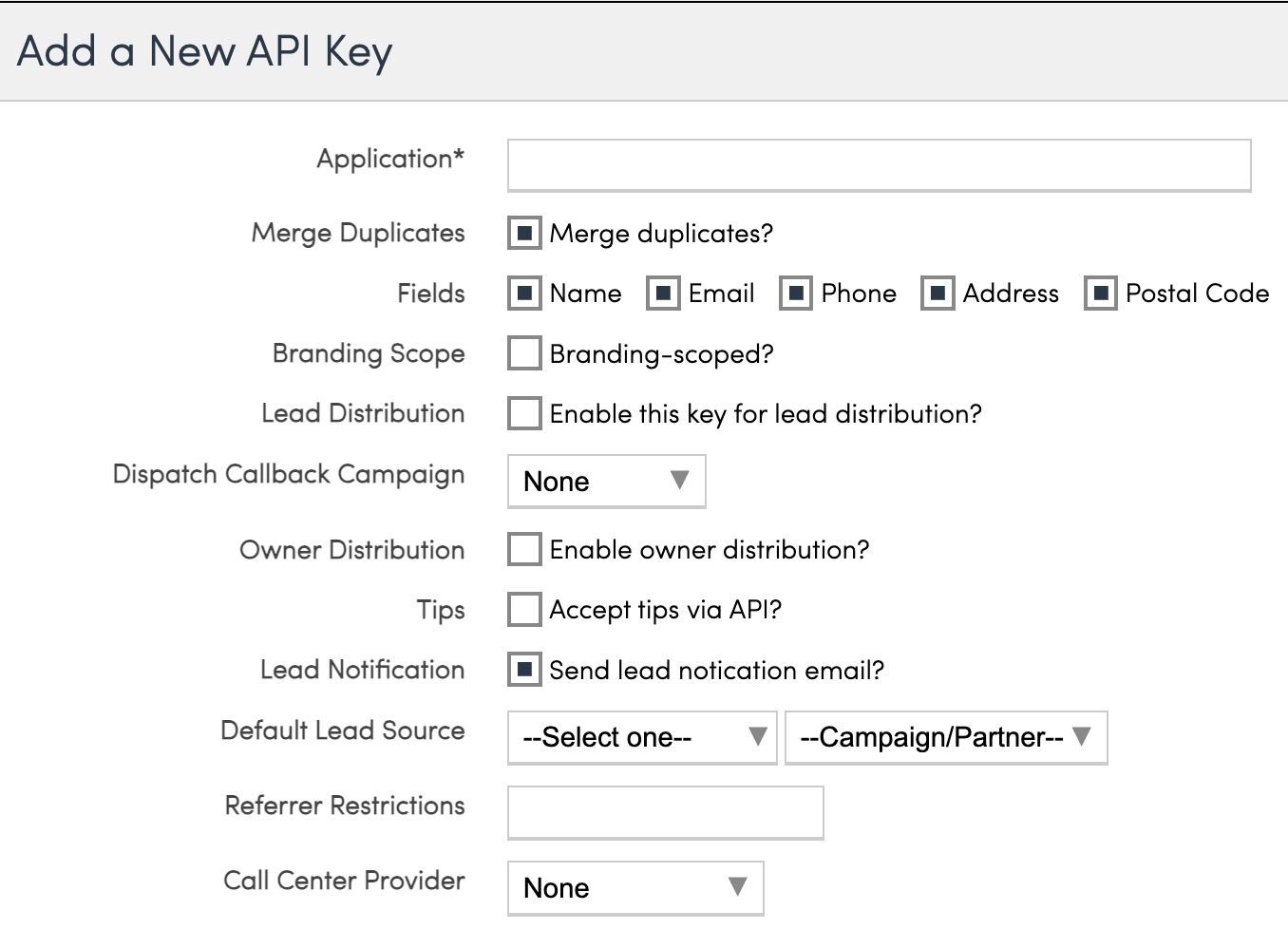
Task: Open the Dispatch Callback Campaign dropdown
Action: click(606, 482)
